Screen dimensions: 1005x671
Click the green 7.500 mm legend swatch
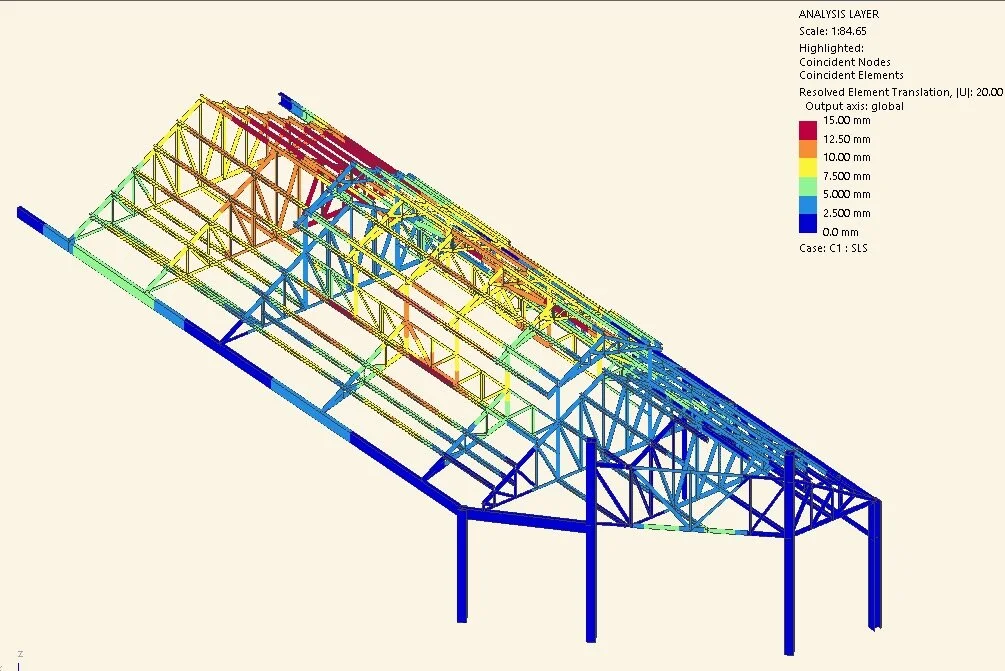click(808, 186)
